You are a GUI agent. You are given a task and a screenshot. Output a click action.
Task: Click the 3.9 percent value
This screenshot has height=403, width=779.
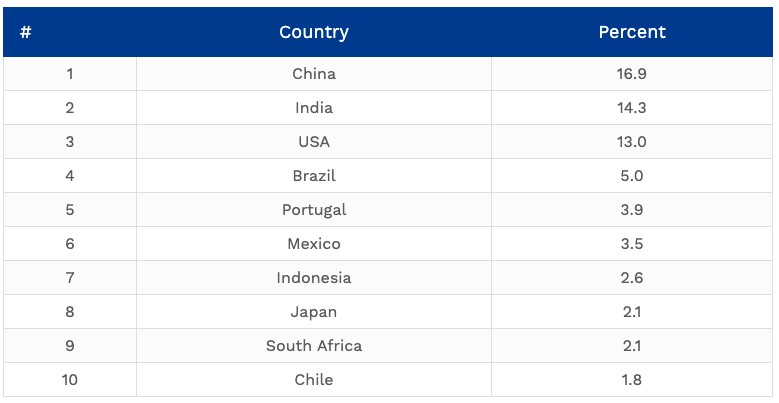[632, 210]
